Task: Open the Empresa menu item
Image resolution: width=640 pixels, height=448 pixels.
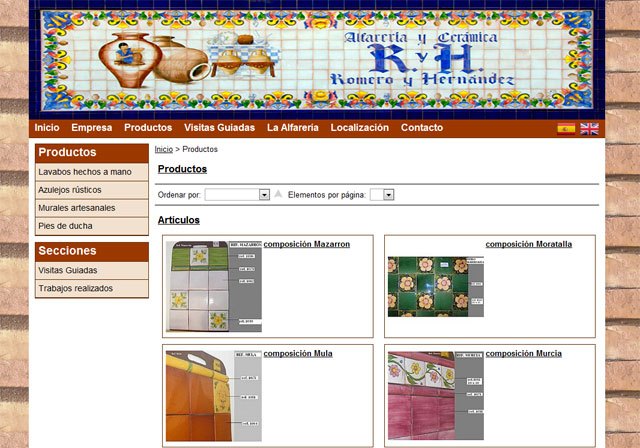Action: (92, 128)
